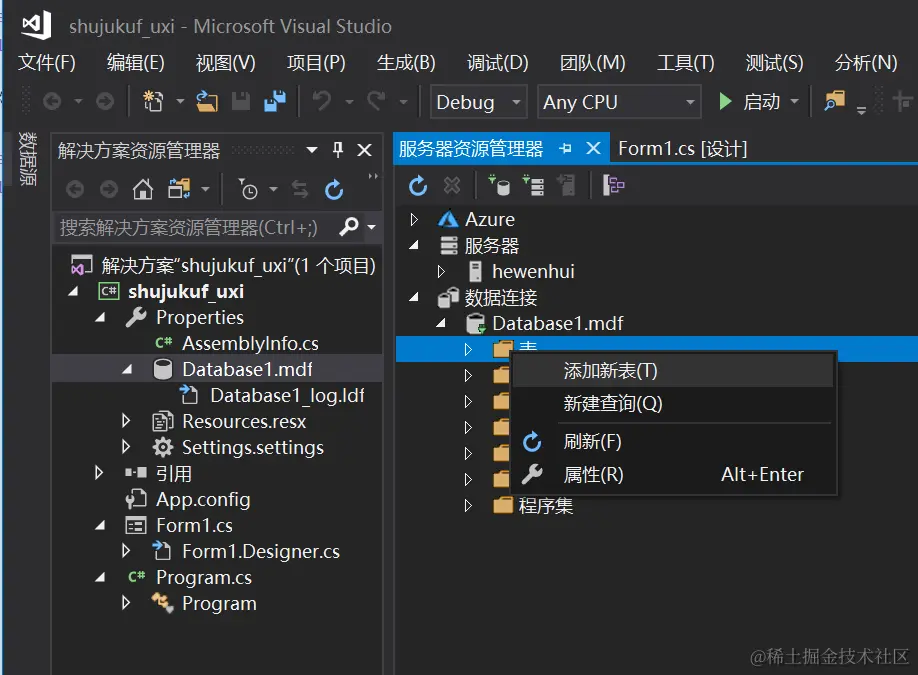Close the Server Explorer tab

593,148
